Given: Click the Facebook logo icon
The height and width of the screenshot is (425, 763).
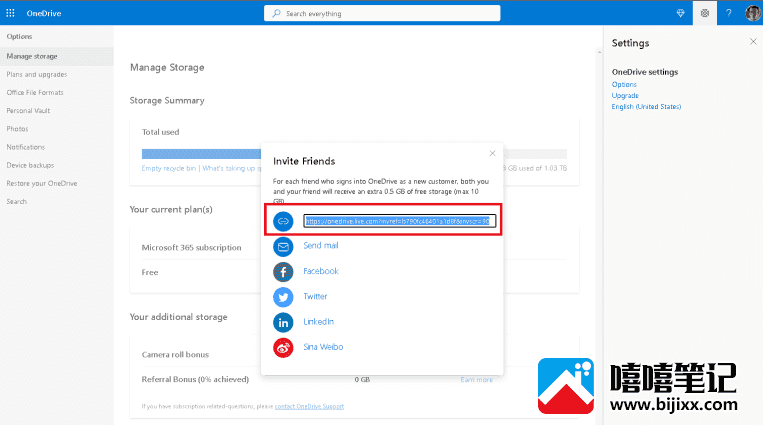Looking at the screenshot, I should pyautogui.click(x=283, y=272).
